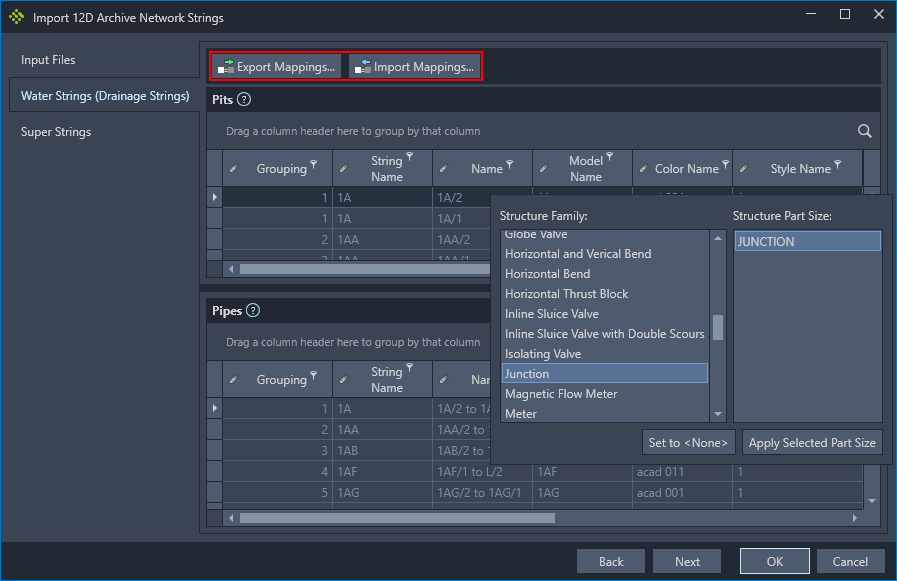Click the filter icon on Color Name column
897x581 pixels.
pos(725,164)
